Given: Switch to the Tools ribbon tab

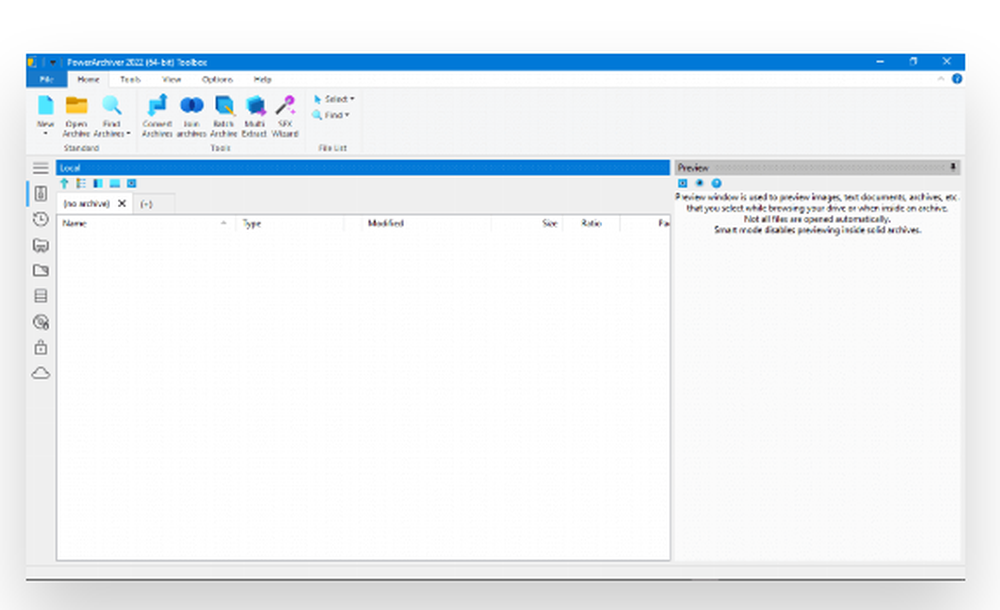Looking at the screenshot, I should pyautogui.click(x=130, y=79).
